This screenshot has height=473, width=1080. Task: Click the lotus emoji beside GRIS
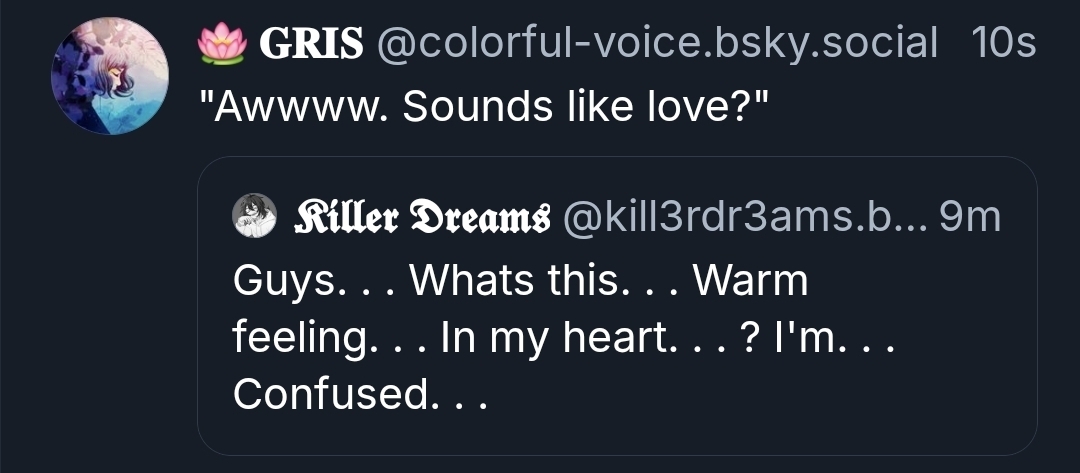(x=222, y=44)
